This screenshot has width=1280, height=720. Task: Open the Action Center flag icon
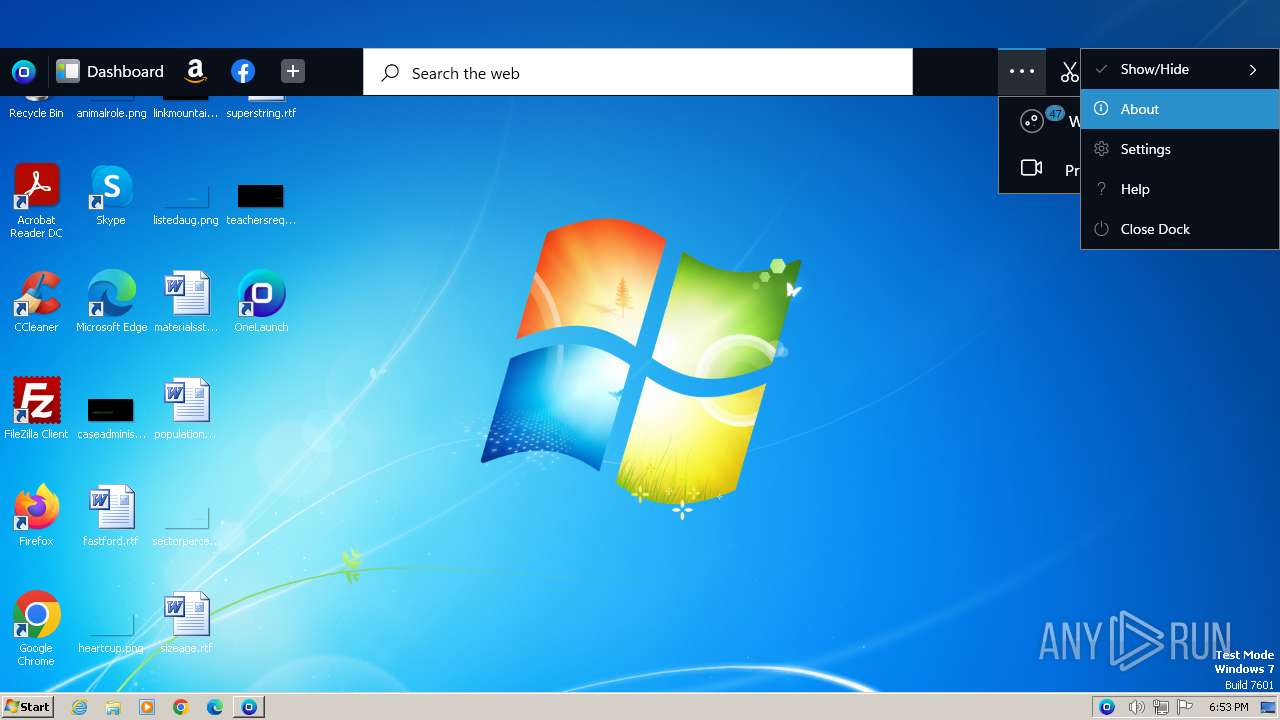1187,707
